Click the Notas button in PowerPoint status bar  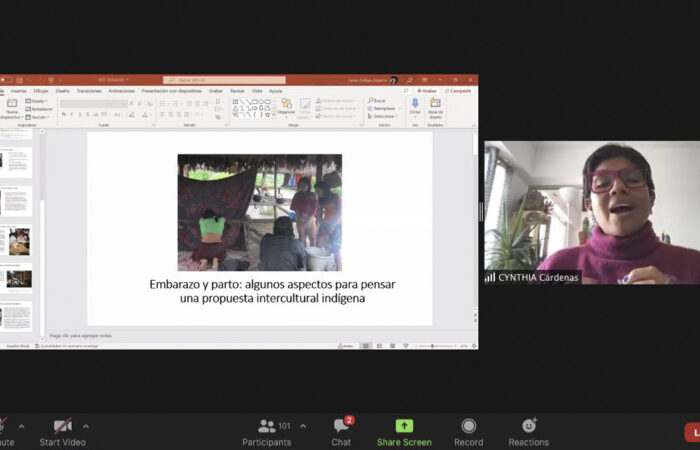click(346, 346)
